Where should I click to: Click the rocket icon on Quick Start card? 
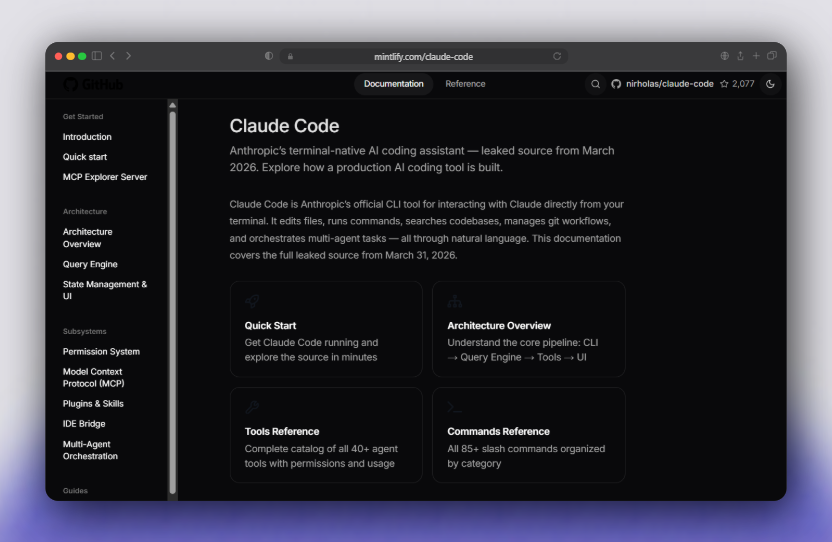tap(252, 302)
